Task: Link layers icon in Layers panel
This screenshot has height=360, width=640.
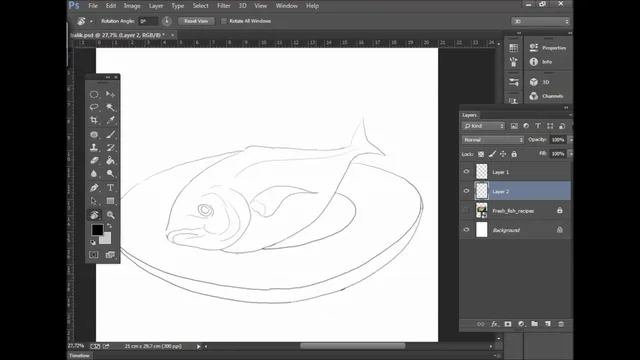Action: [480, 324]
